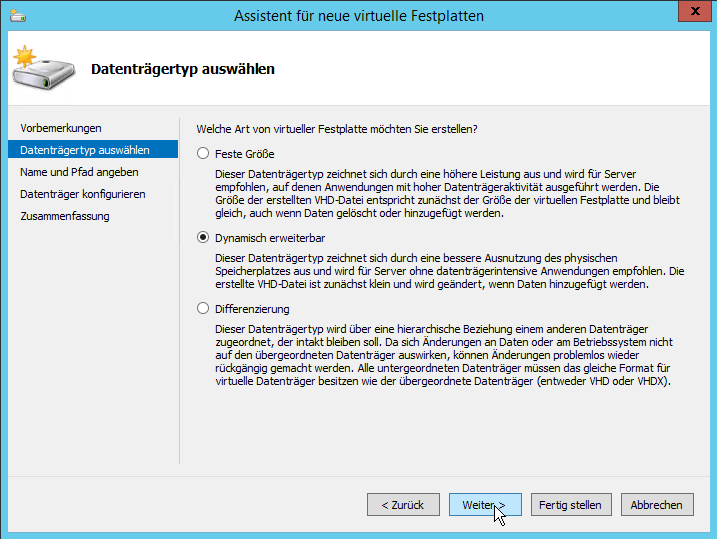The width and height of the screenshot is (717, 539).
Task: Click the description paragraph under 'Differenzierung'
Action: tap(441, 356)
